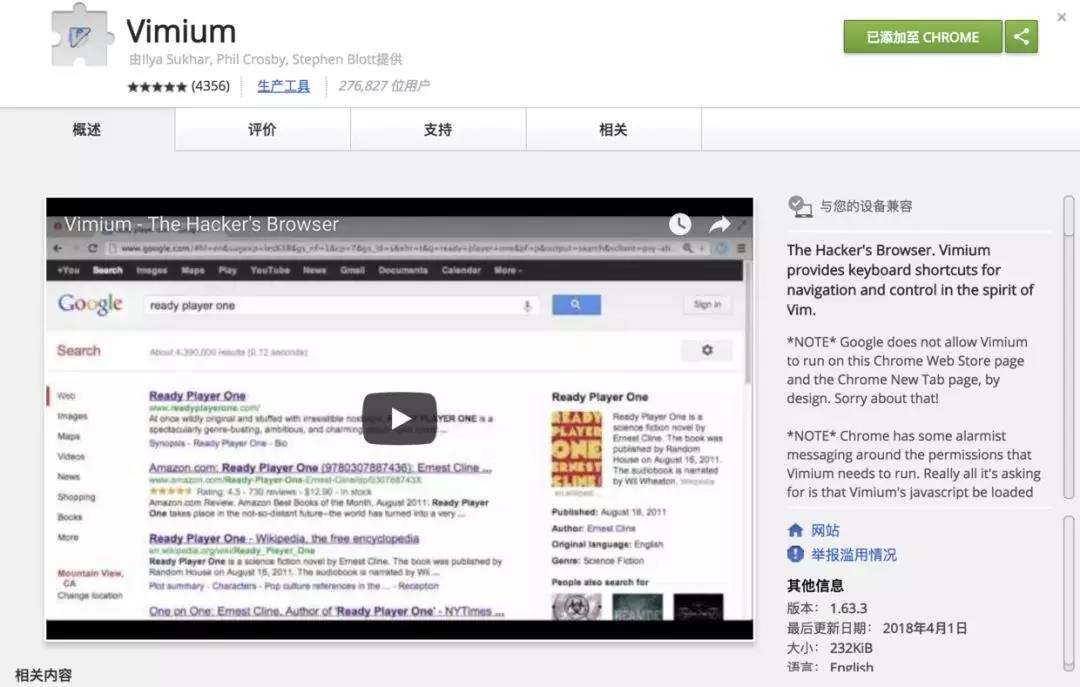The width and height of the screenshot is (1080, 687).
Task: Play the Vimium demo video
Action: tap(400, 417)
